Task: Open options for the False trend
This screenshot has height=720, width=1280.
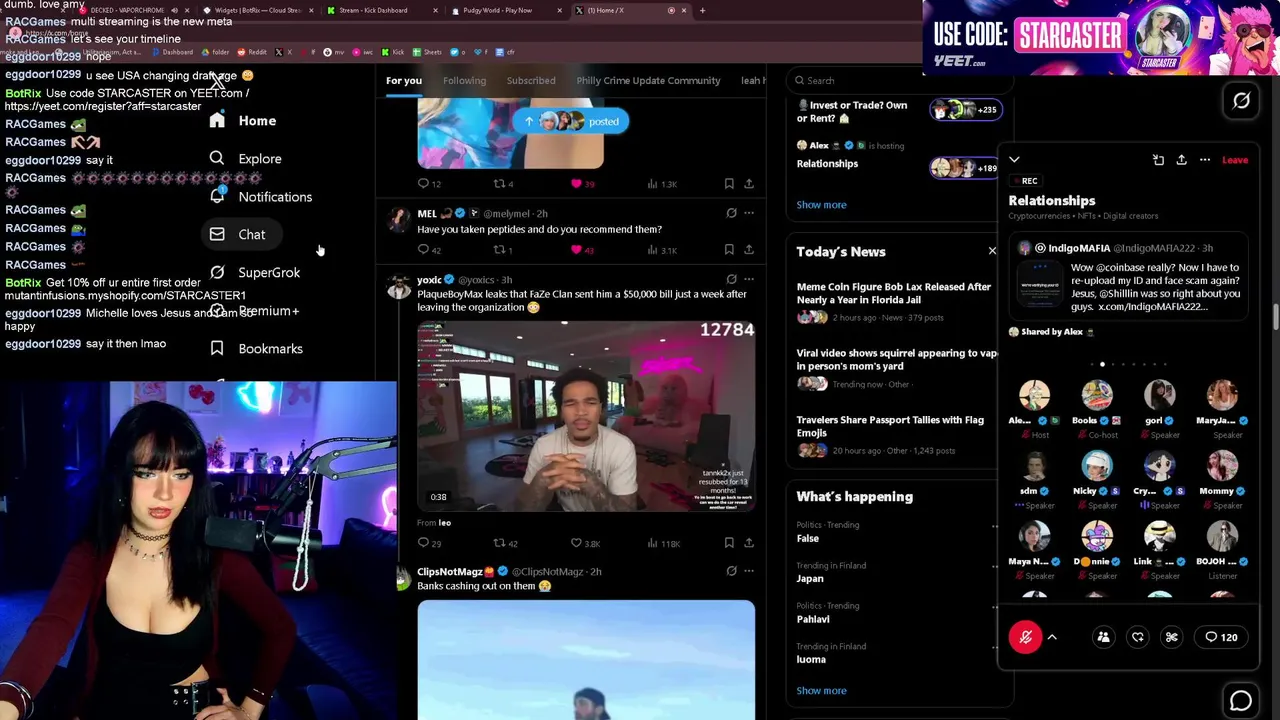Action: 994,526
